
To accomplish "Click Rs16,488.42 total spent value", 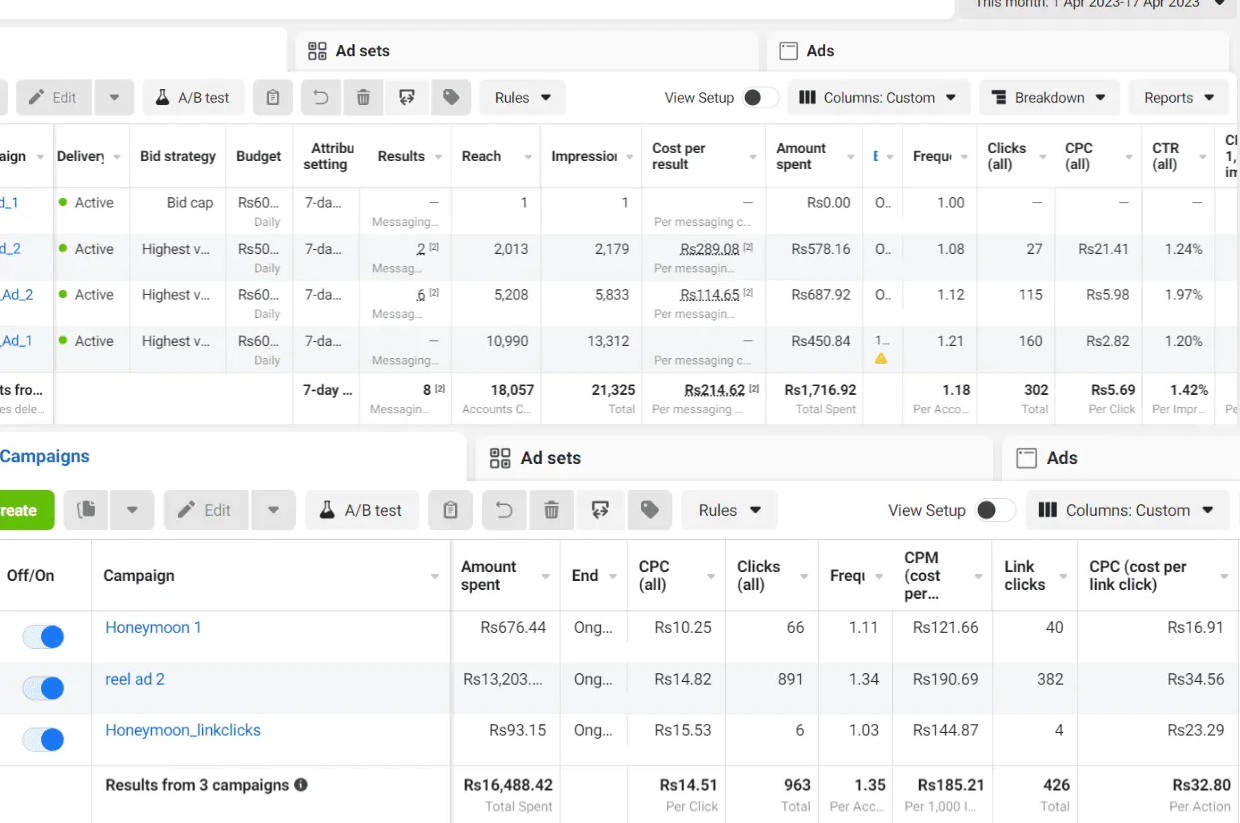I will pyautogui.click(x=508, y=785).
